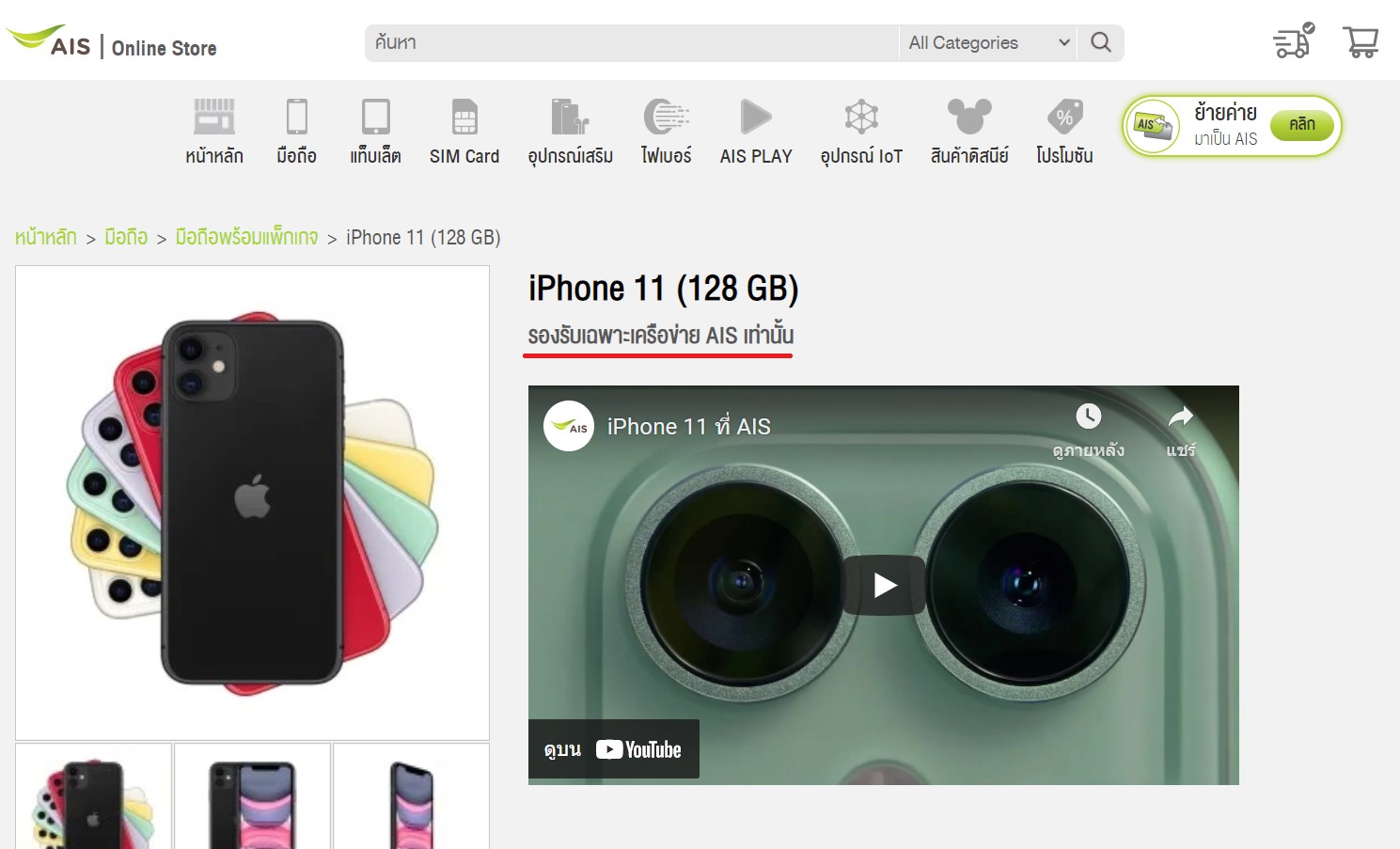Image resolution: width=1400 pixels, height=849 pixels.
Task: Open the SIM Card menu label
Action: click(464, 156)
